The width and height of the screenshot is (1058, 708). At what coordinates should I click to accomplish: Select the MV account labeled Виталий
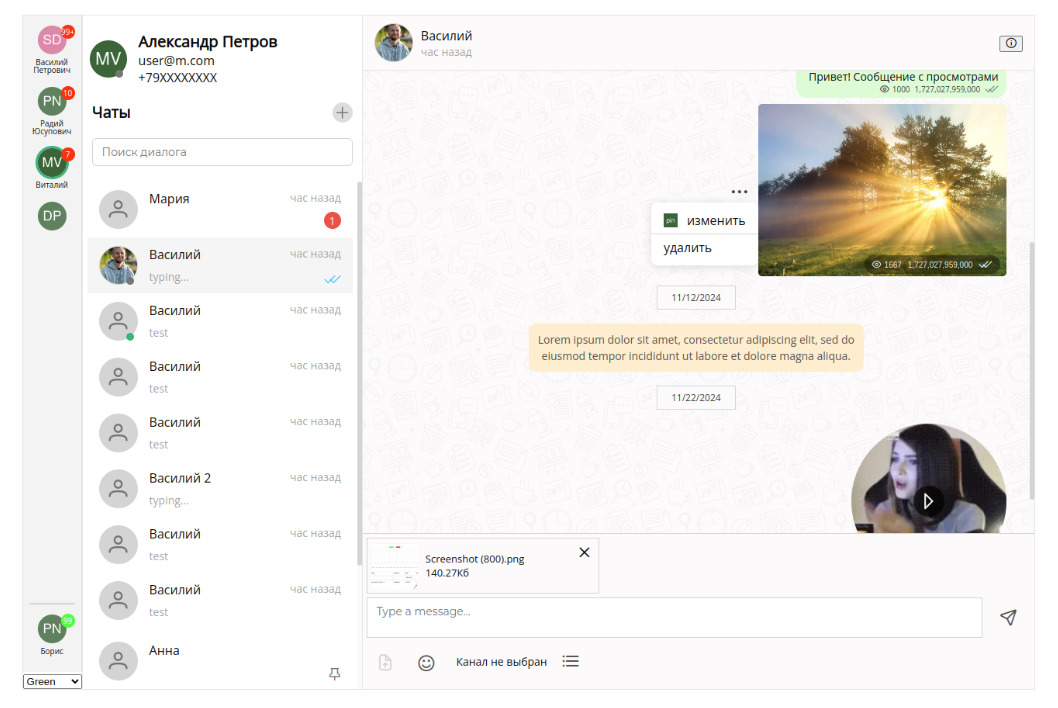coord(52,162)
